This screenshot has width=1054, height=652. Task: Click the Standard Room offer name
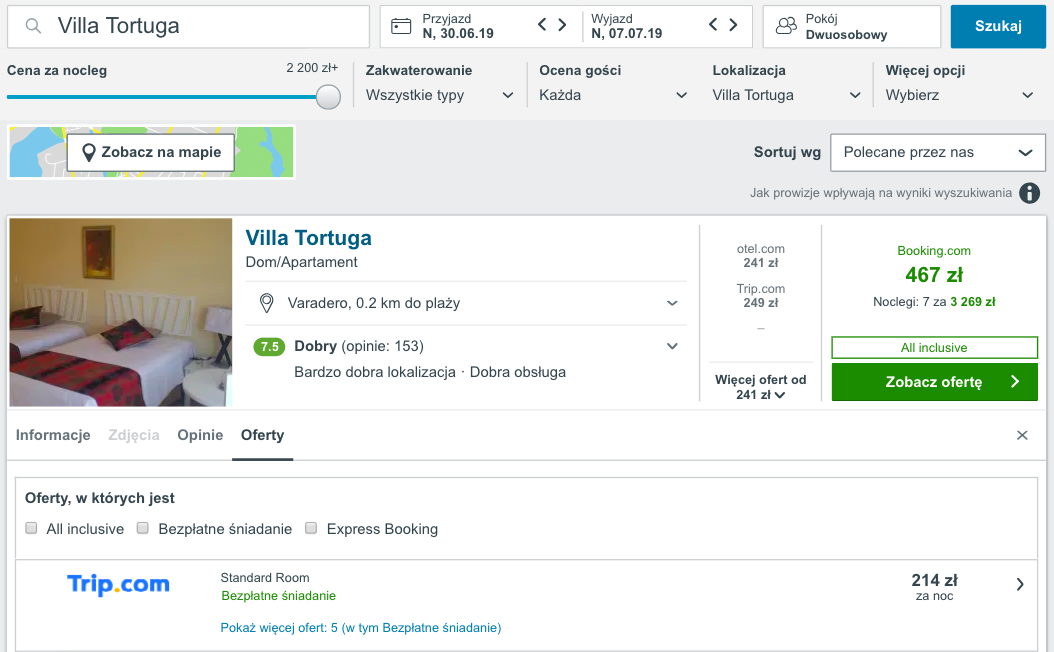point(265,578)
